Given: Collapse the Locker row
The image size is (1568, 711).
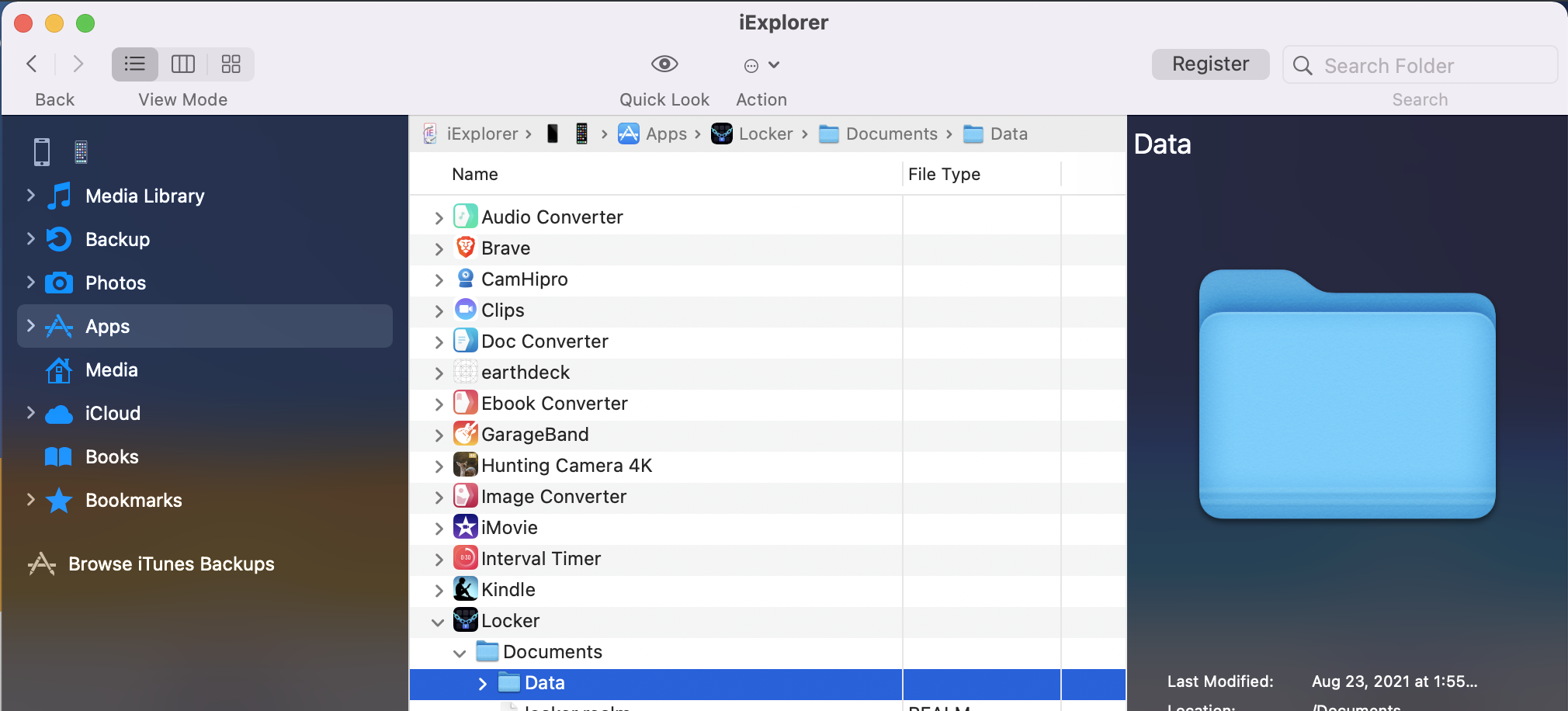Looking at the screenshot, I should pyautogui.click(x=438, y=622).
